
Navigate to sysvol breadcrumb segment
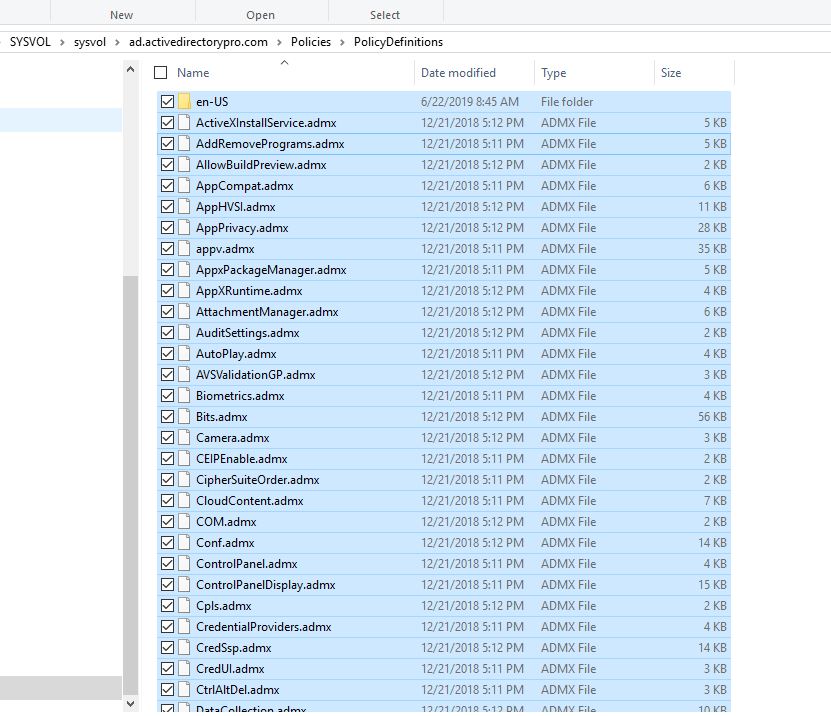point(90,42)
